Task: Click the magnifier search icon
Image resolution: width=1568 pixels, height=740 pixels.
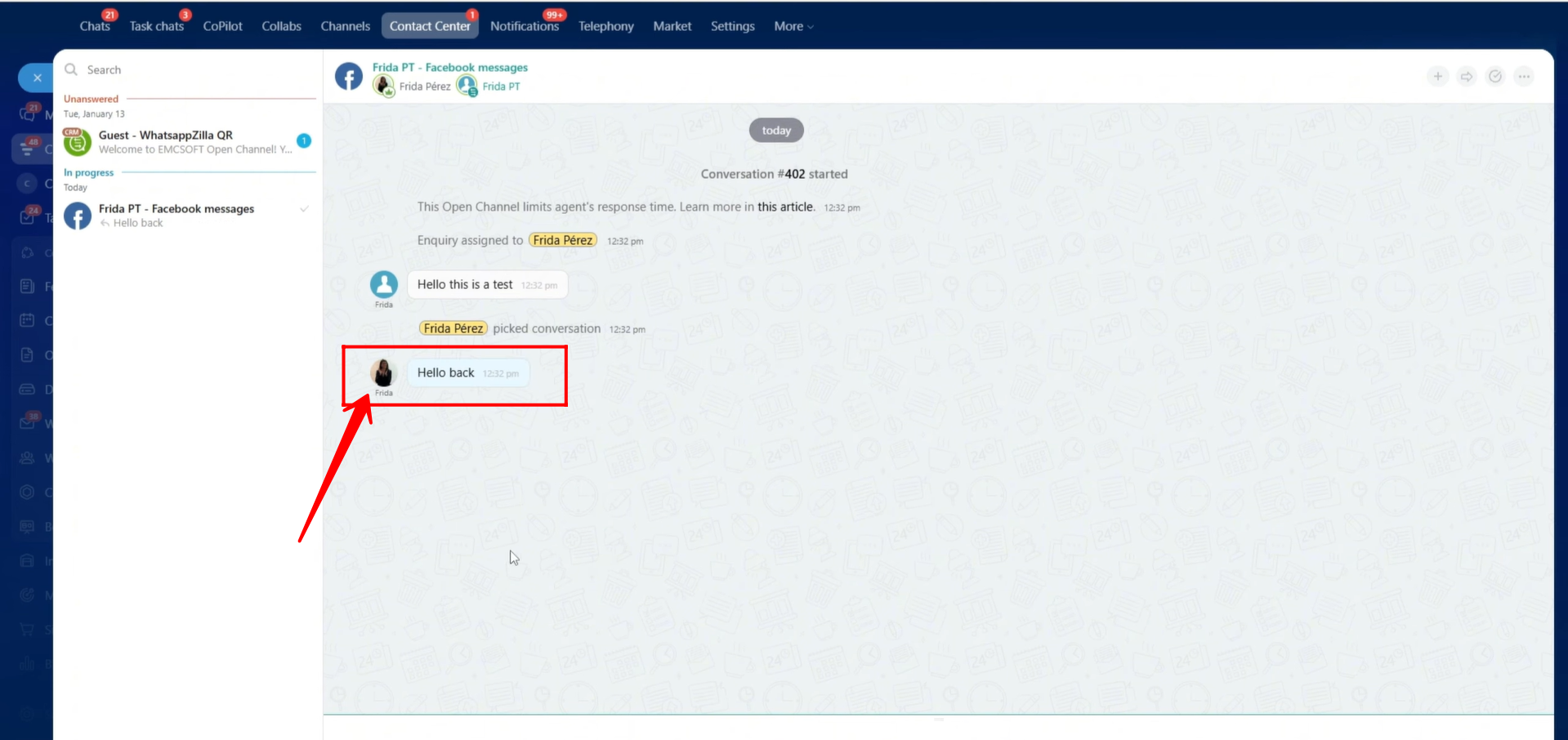Action: (x=71, y=70)
